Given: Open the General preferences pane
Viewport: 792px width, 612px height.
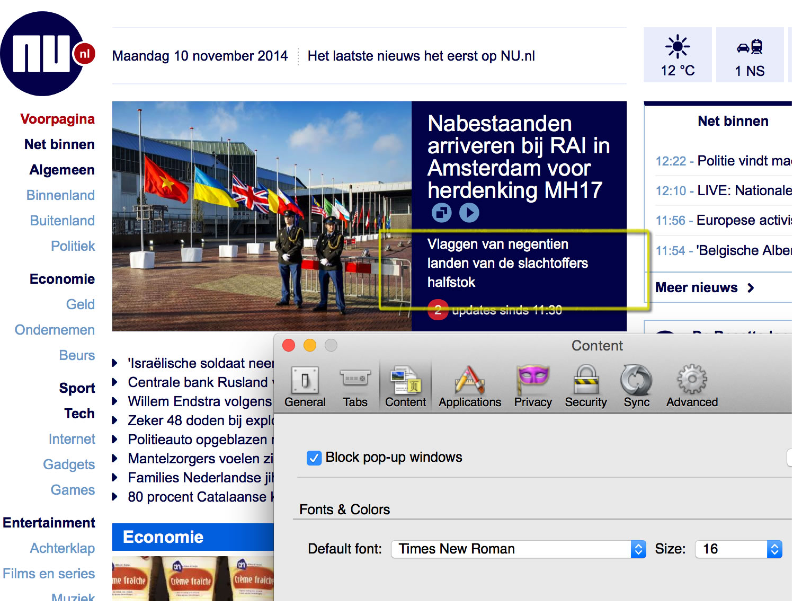Looking at the screenshot, I should [x=305, y=386].
